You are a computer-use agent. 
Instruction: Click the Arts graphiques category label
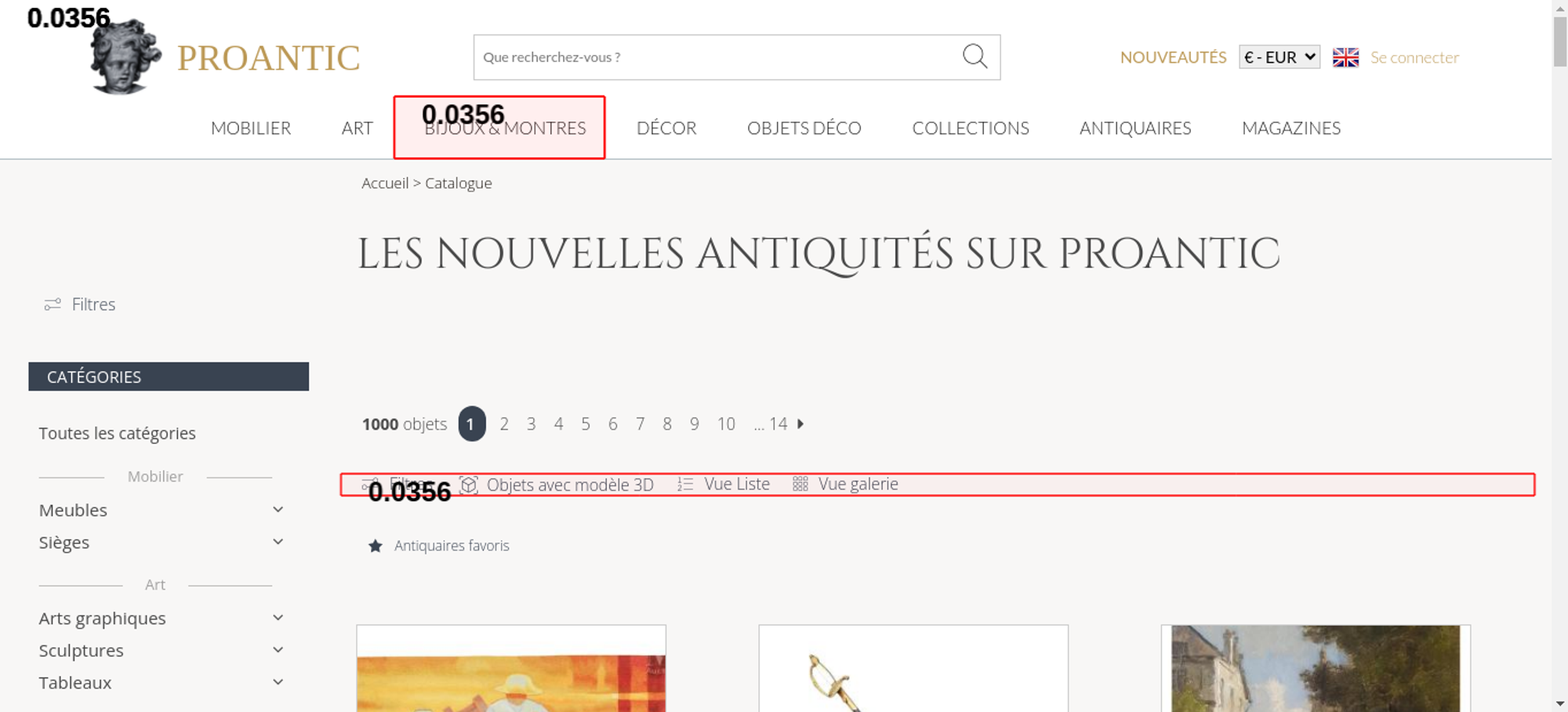pos(103,619)
